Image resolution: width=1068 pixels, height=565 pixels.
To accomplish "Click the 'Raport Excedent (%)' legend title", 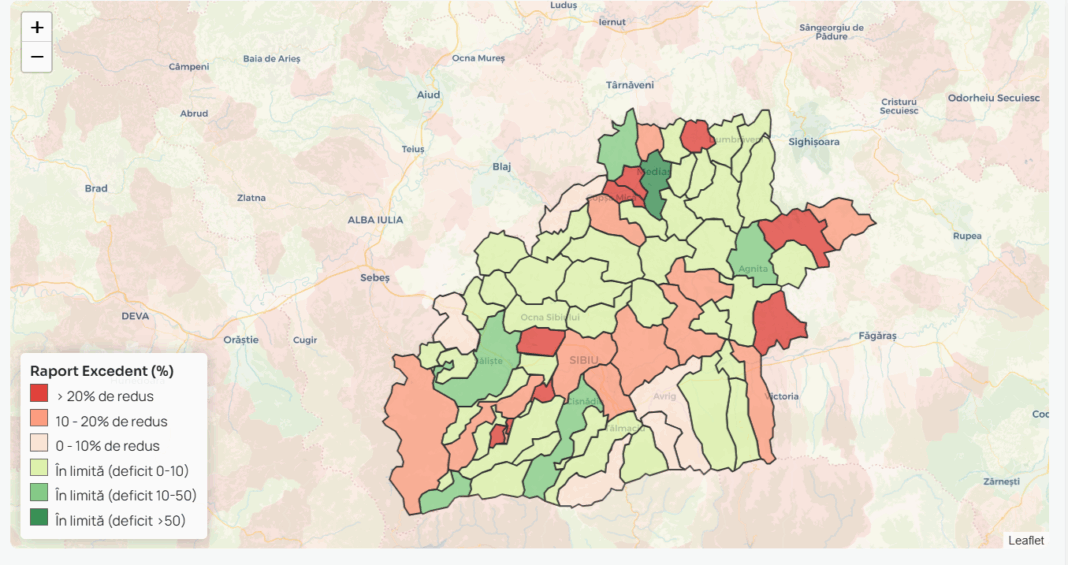I will 102,371.
